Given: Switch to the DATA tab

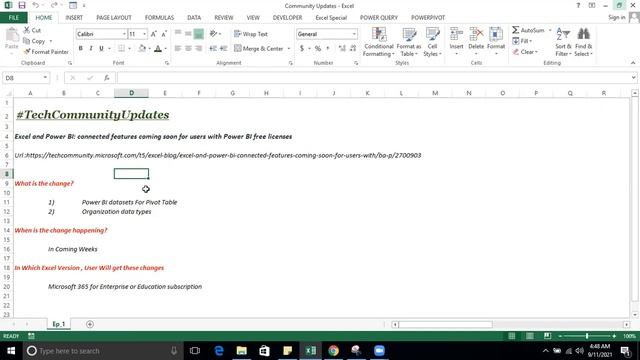Looking at the screenshot, I should tap(194, 18).
